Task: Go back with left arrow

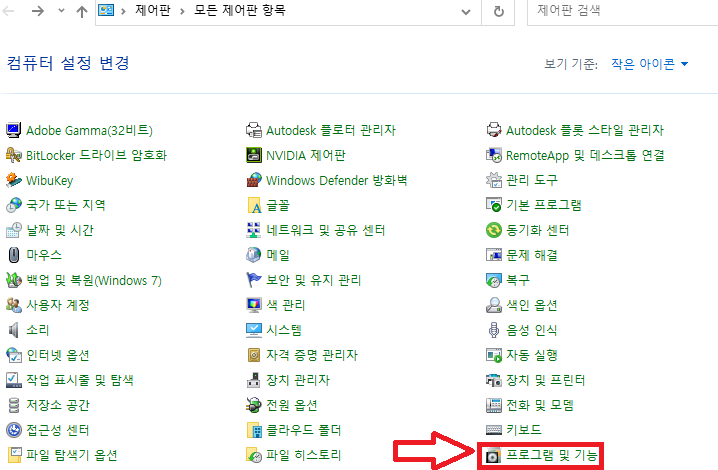Action: [8, 11]
